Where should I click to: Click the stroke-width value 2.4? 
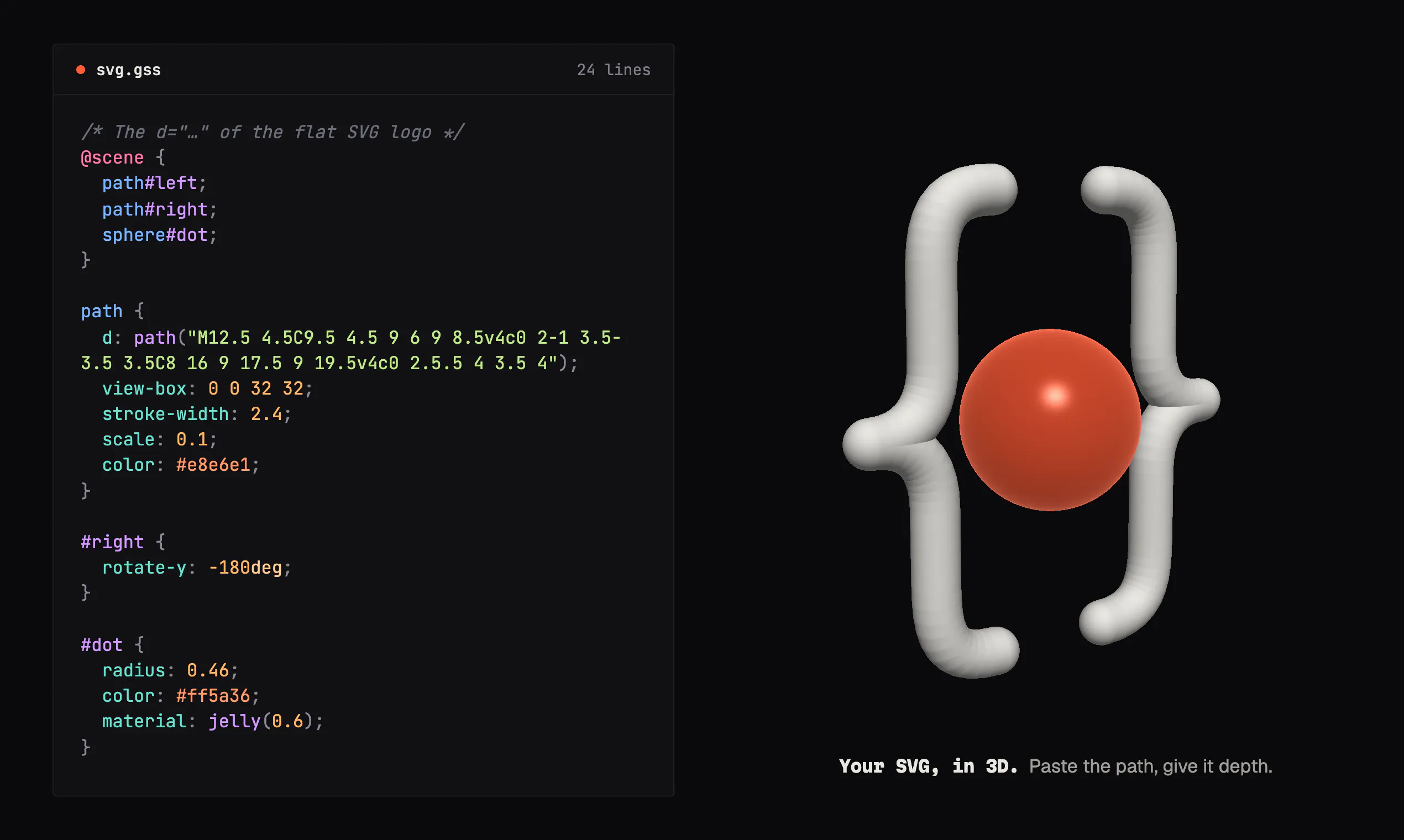pyautogui.click(x=266, y=414)
